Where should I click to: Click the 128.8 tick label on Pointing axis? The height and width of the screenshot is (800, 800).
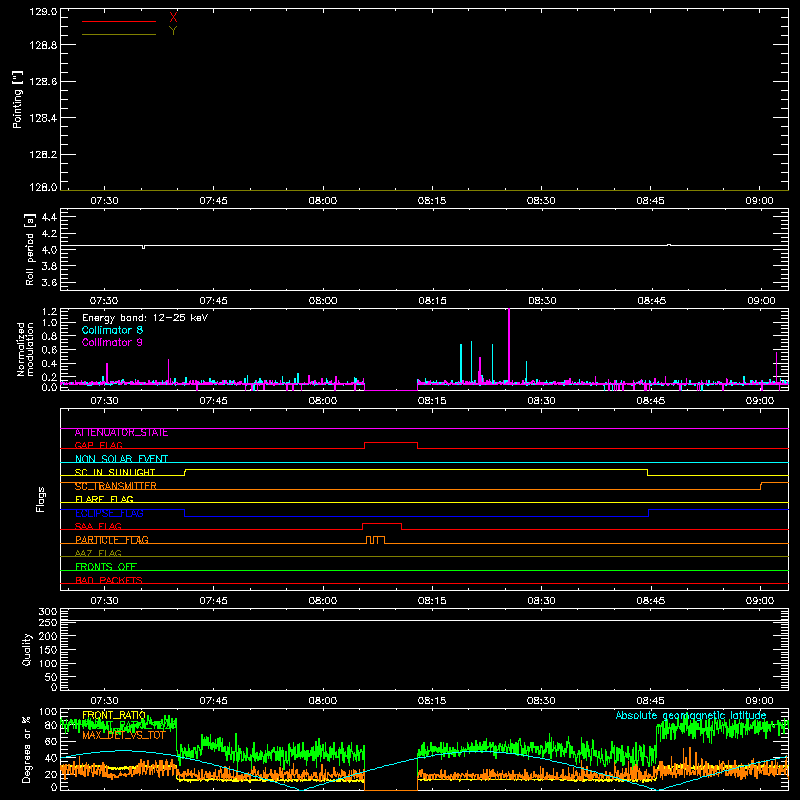[43, 45]
